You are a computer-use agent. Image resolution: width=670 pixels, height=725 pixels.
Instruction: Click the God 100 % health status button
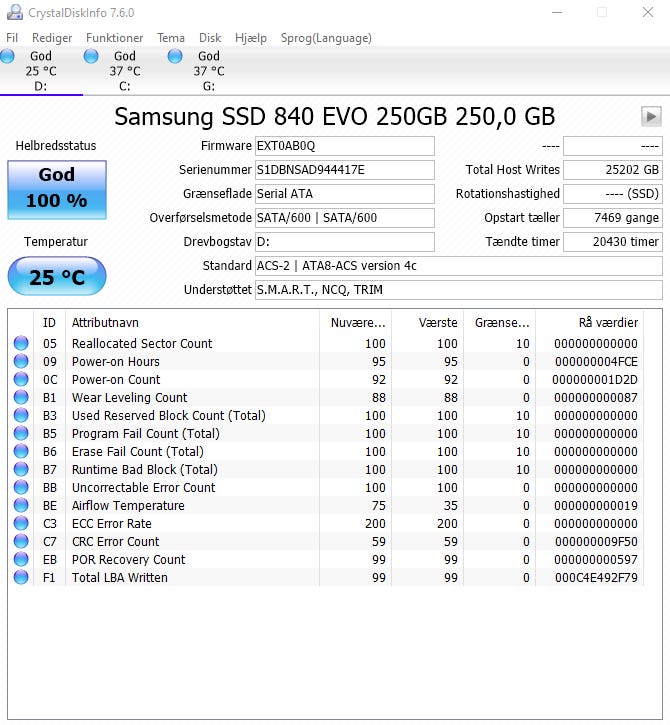pos(57,188)
